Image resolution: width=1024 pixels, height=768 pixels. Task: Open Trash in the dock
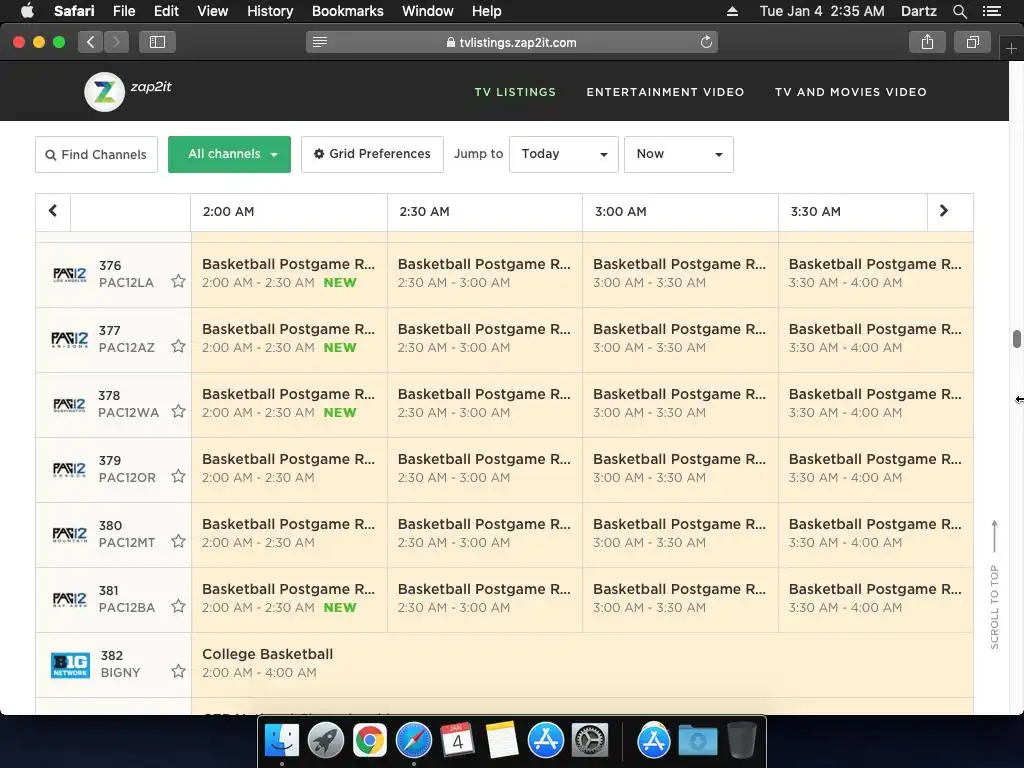point(741,741)
